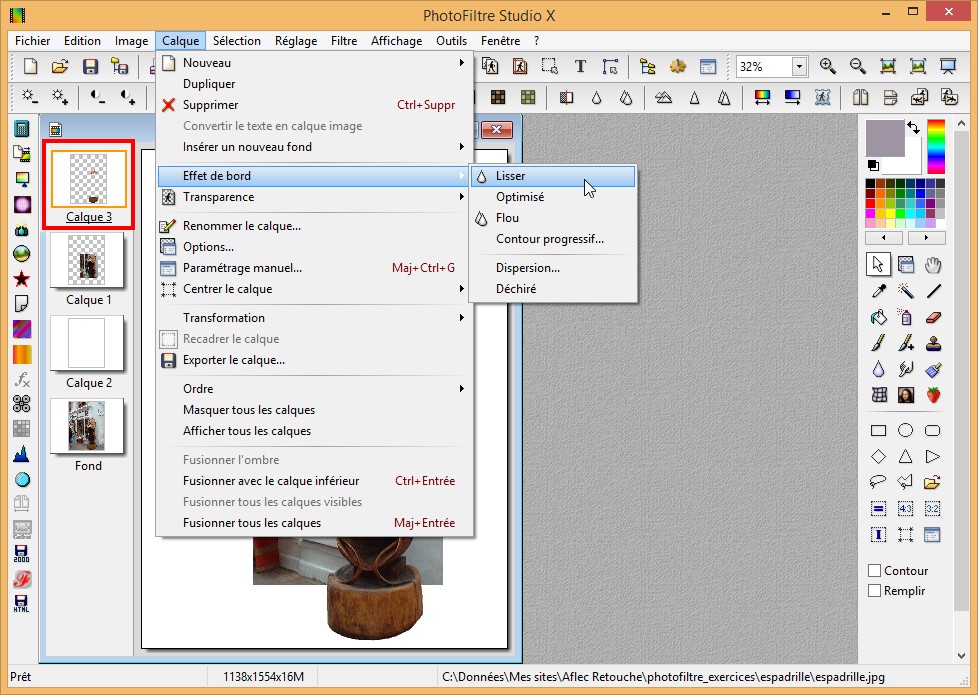Show next palette colors with right arrow
This screenshot has width=978, height=695.
tap(926, 238)
